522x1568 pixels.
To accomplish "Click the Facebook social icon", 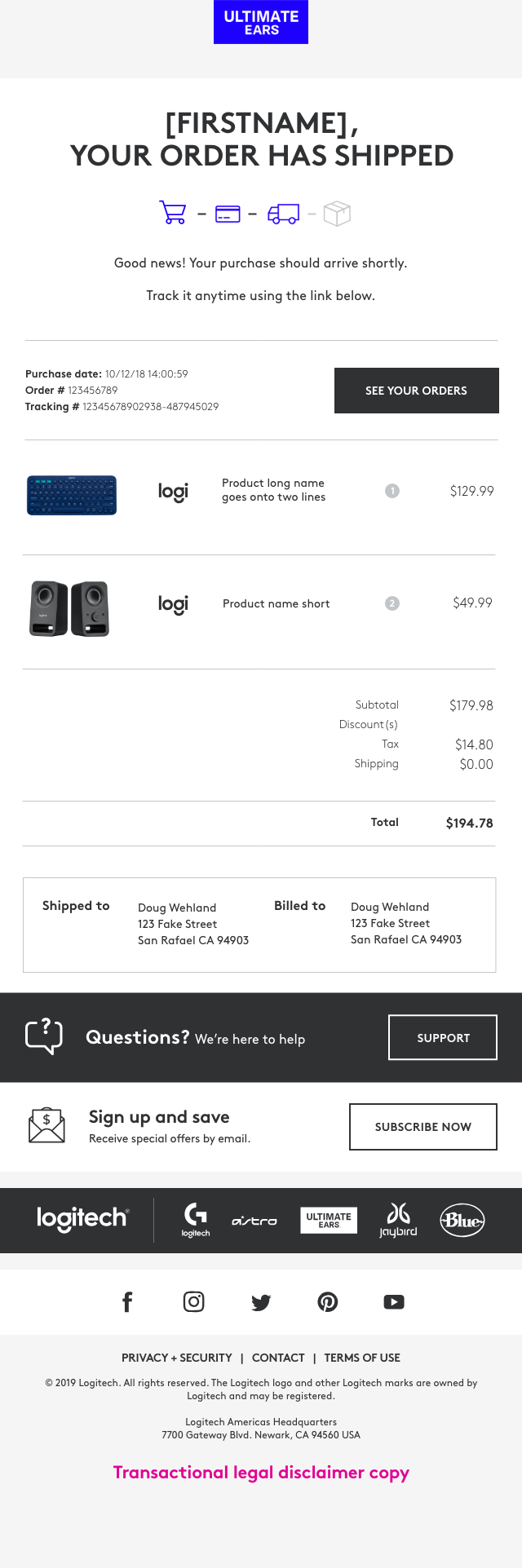I will tap(127, 1302).
